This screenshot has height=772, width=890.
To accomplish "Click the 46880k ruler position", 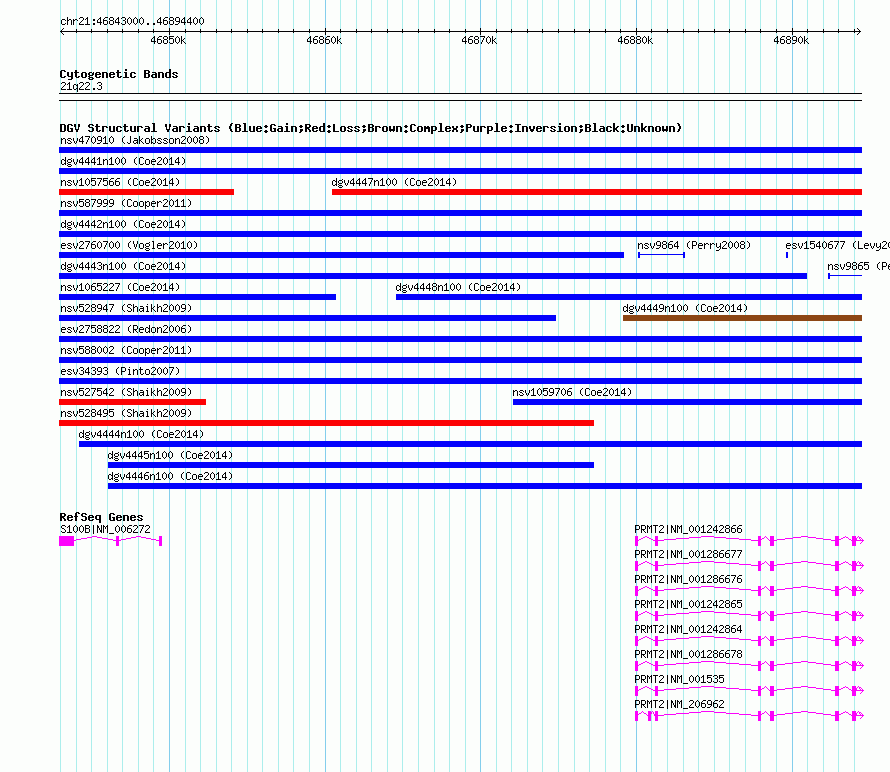I will pyautogui.click(x=635, y=40).
